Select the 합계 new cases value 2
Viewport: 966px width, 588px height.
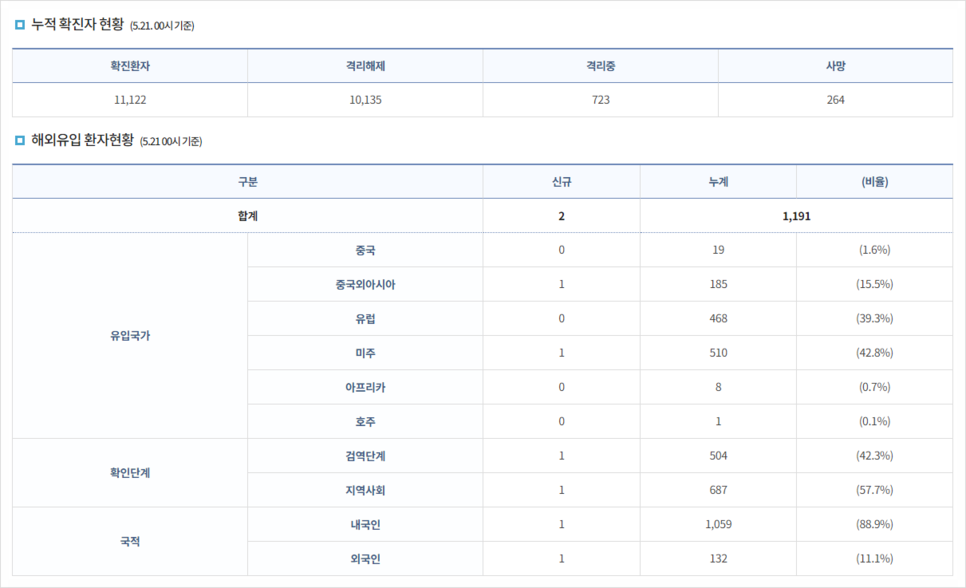click(561, 216)
